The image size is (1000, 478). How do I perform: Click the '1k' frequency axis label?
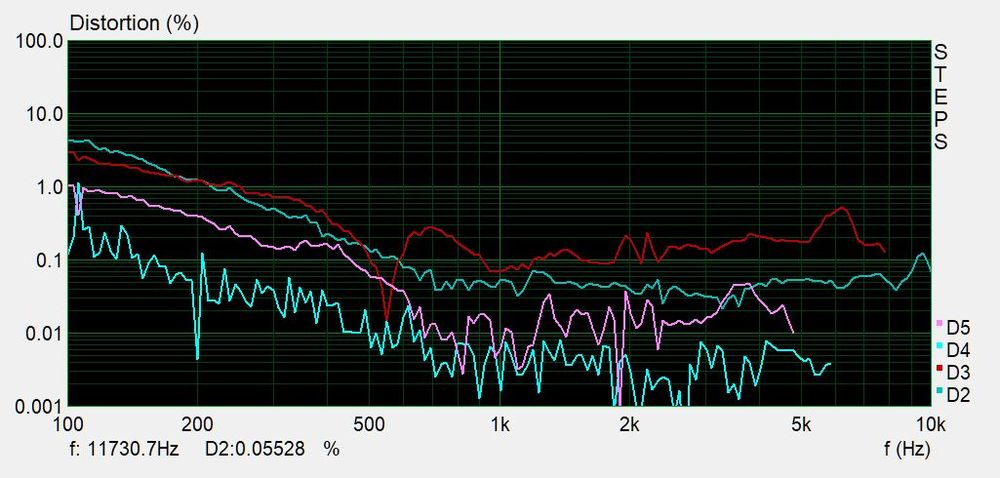coord(499,424)
